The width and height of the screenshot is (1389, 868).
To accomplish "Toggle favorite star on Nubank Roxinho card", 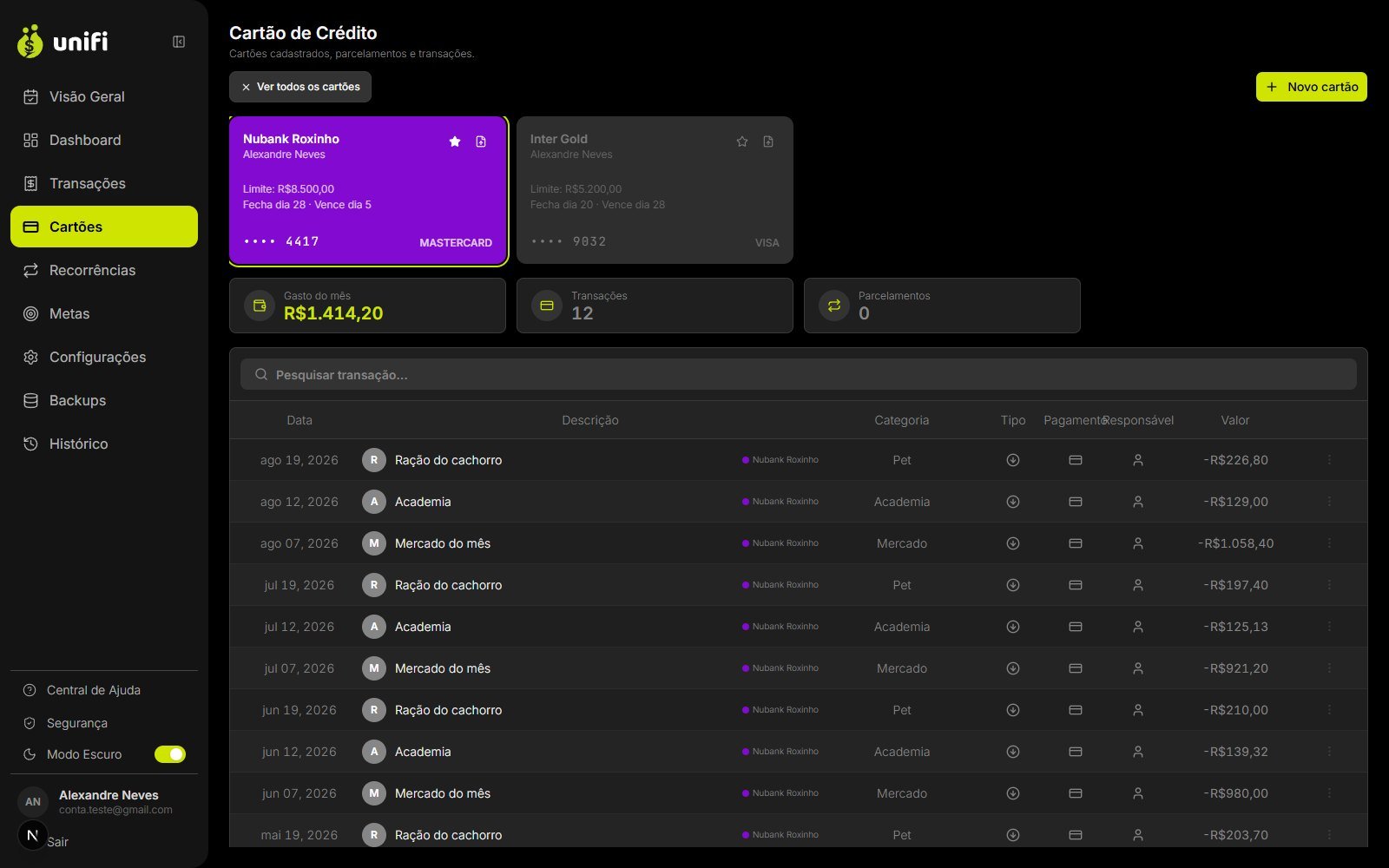I will [x=455, y=141].
